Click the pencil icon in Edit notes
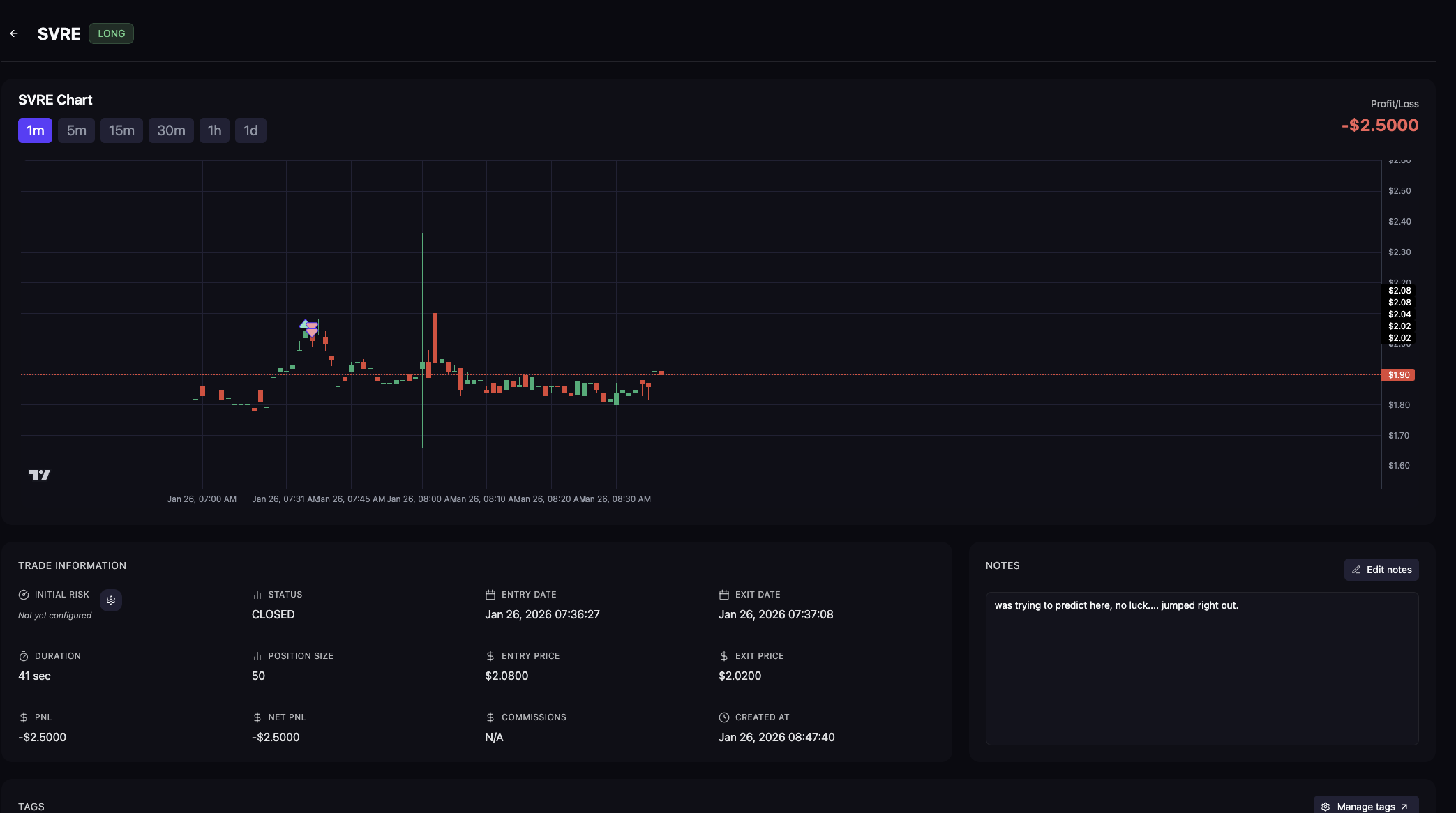This screenshot has width=1456, height=813. [x=1356, y=570]
